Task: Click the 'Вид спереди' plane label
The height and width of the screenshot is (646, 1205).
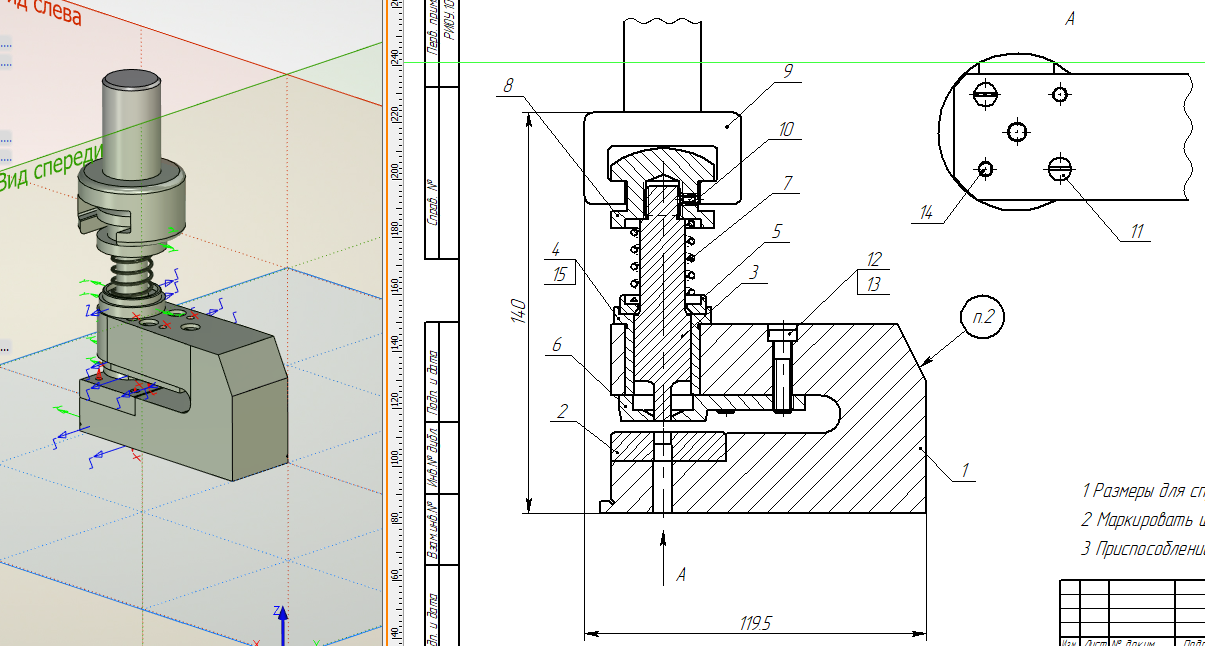Action: coord(50,166)
